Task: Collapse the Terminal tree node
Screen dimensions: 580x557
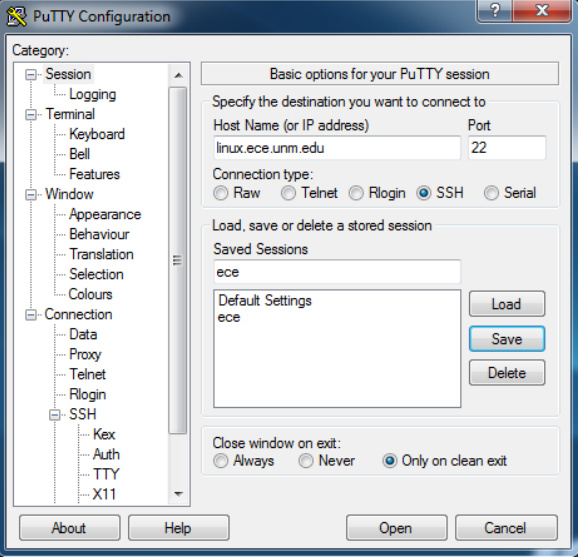Action: pos(31,115)
